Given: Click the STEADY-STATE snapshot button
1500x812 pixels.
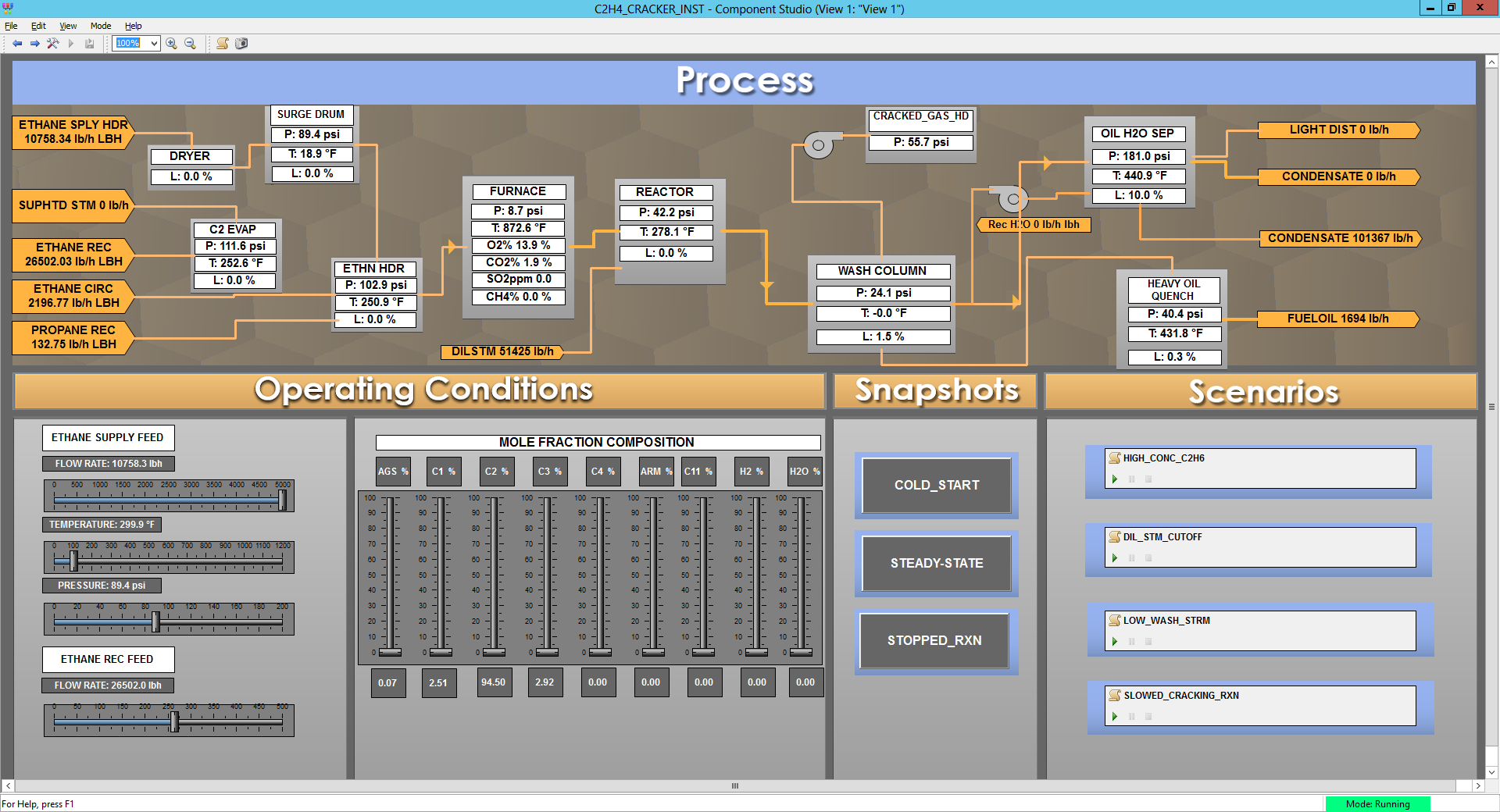Looking at the screenshot, I should [935, 563].
